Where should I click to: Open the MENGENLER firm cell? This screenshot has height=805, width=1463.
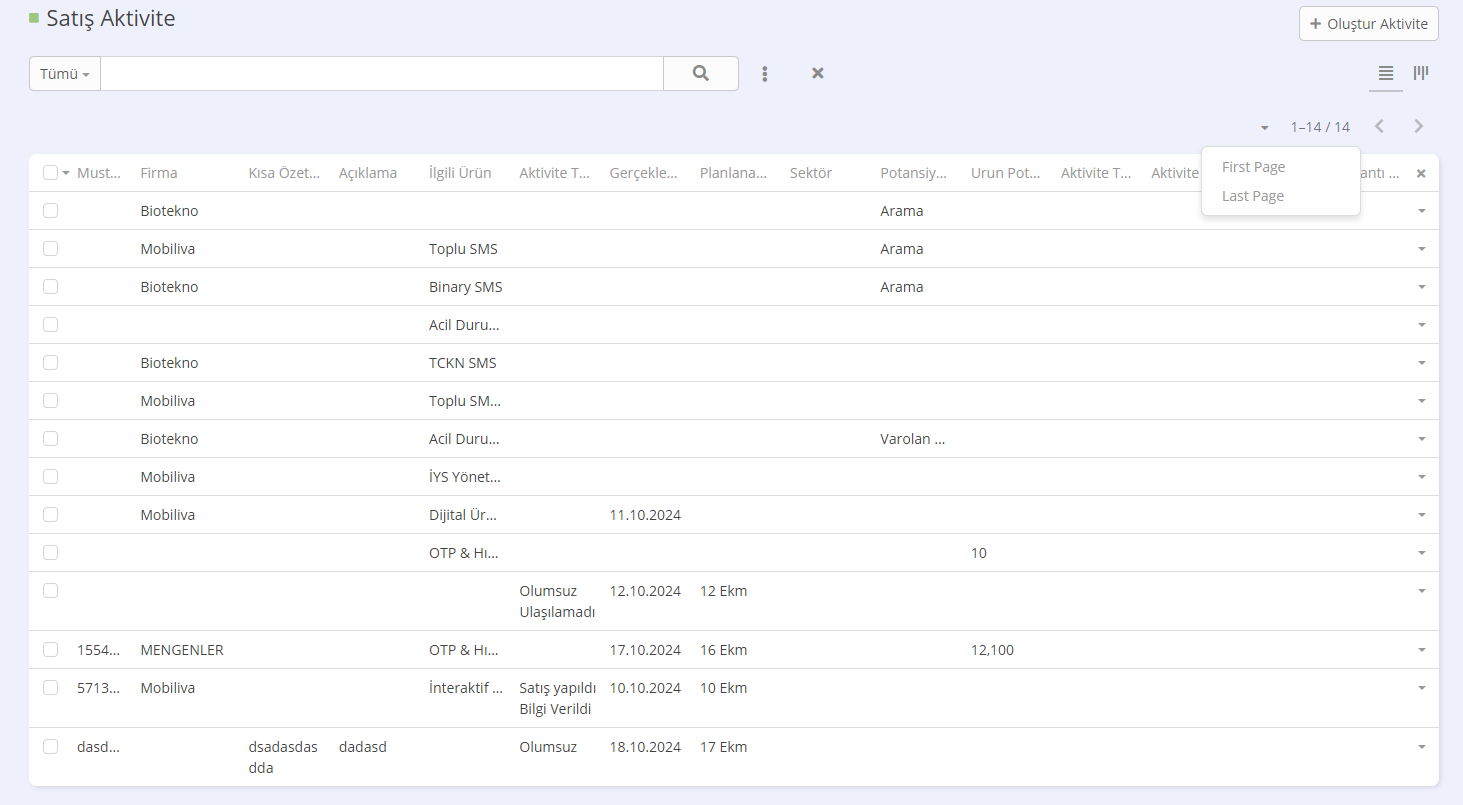tap(182, 650)
